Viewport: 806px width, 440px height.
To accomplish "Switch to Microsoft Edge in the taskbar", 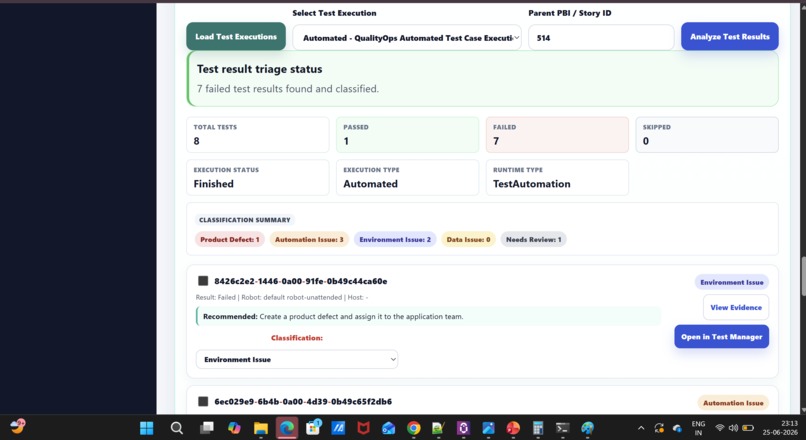I will click(x=287, y=428).
